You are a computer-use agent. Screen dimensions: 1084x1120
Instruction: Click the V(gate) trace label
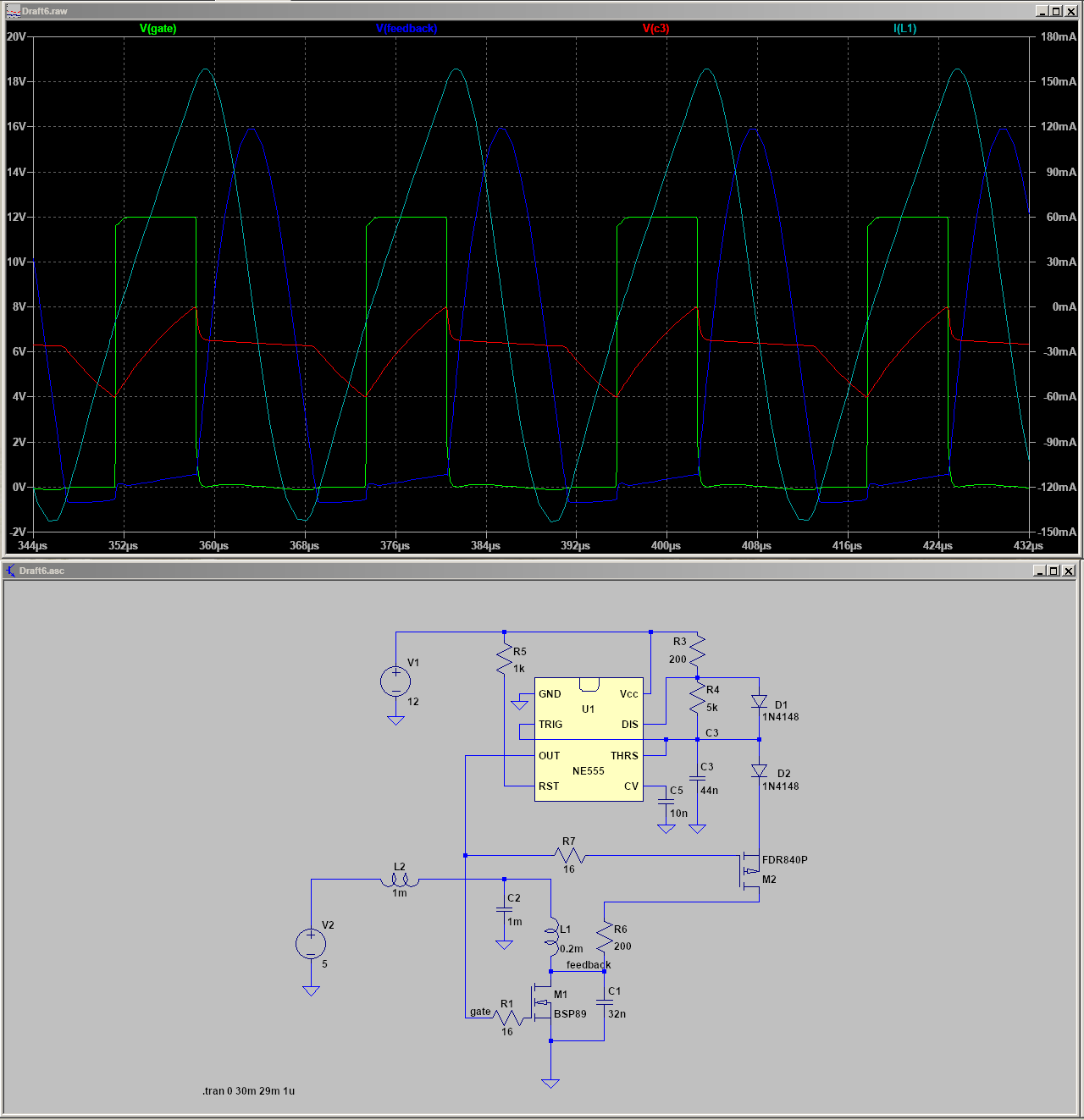click(x=158, y=28)
